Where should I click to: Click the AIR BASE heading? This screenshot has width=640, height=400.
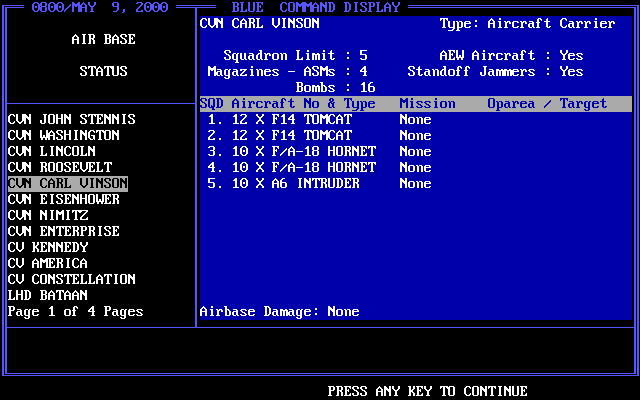click(x=104, y=39)
